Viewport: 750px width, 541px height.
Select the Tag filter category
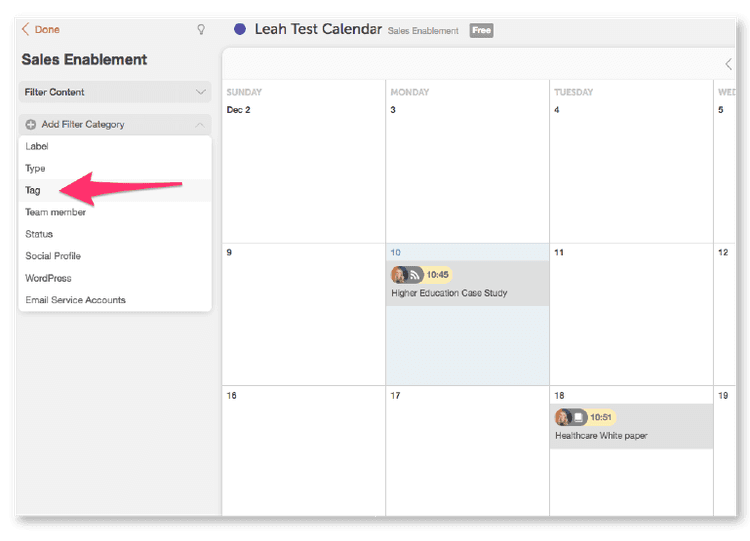coord(33,190)
